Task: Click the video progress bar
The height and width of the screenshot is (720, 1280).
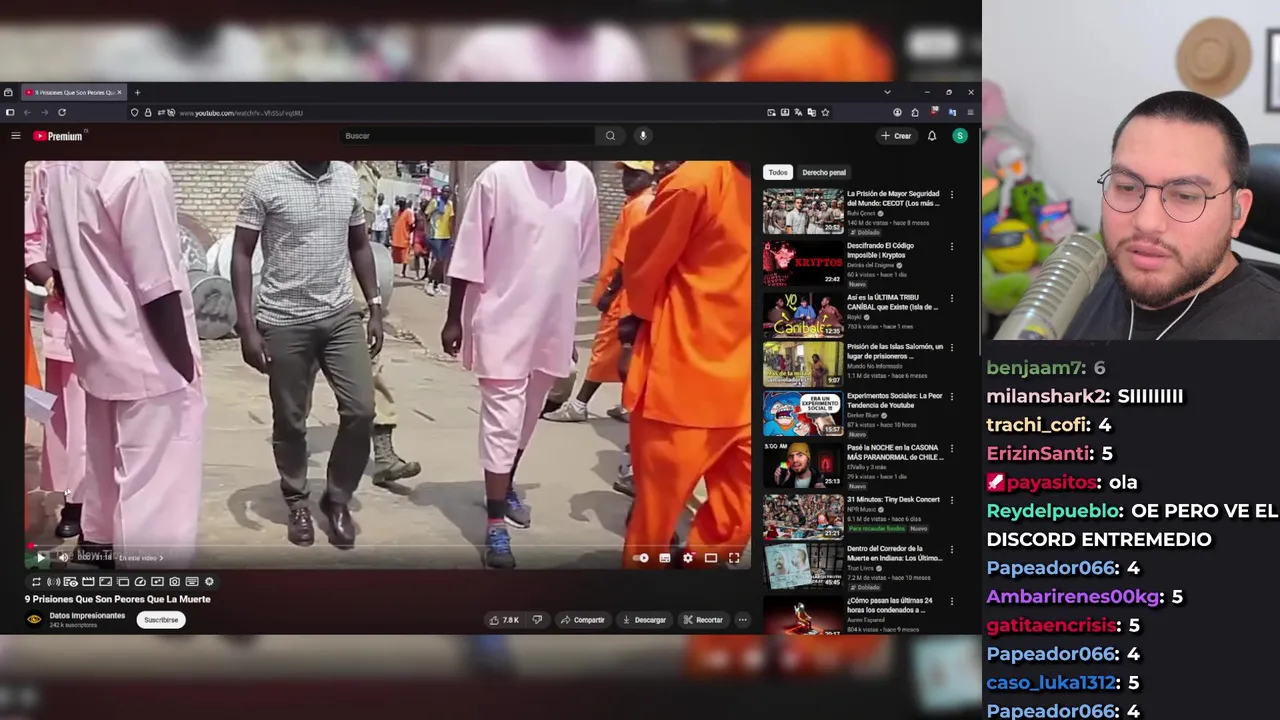Action: [387, 546]
